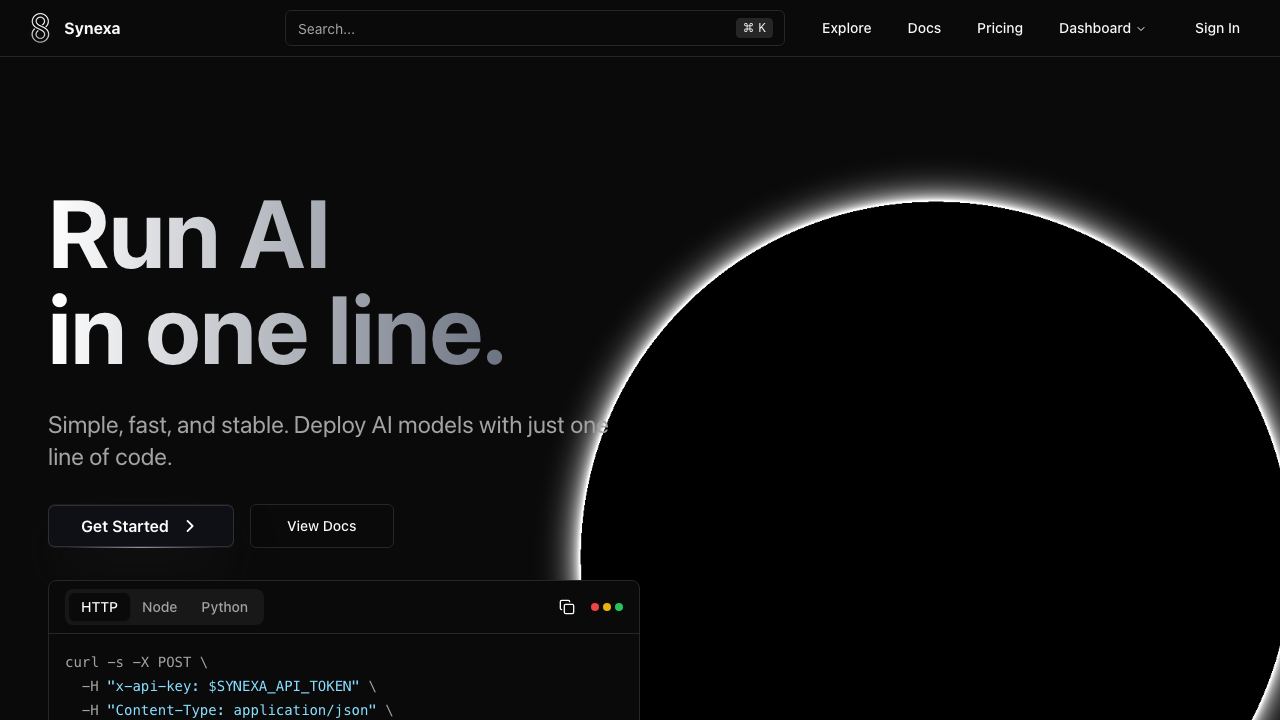Click the yellow dot in code window

607,607
